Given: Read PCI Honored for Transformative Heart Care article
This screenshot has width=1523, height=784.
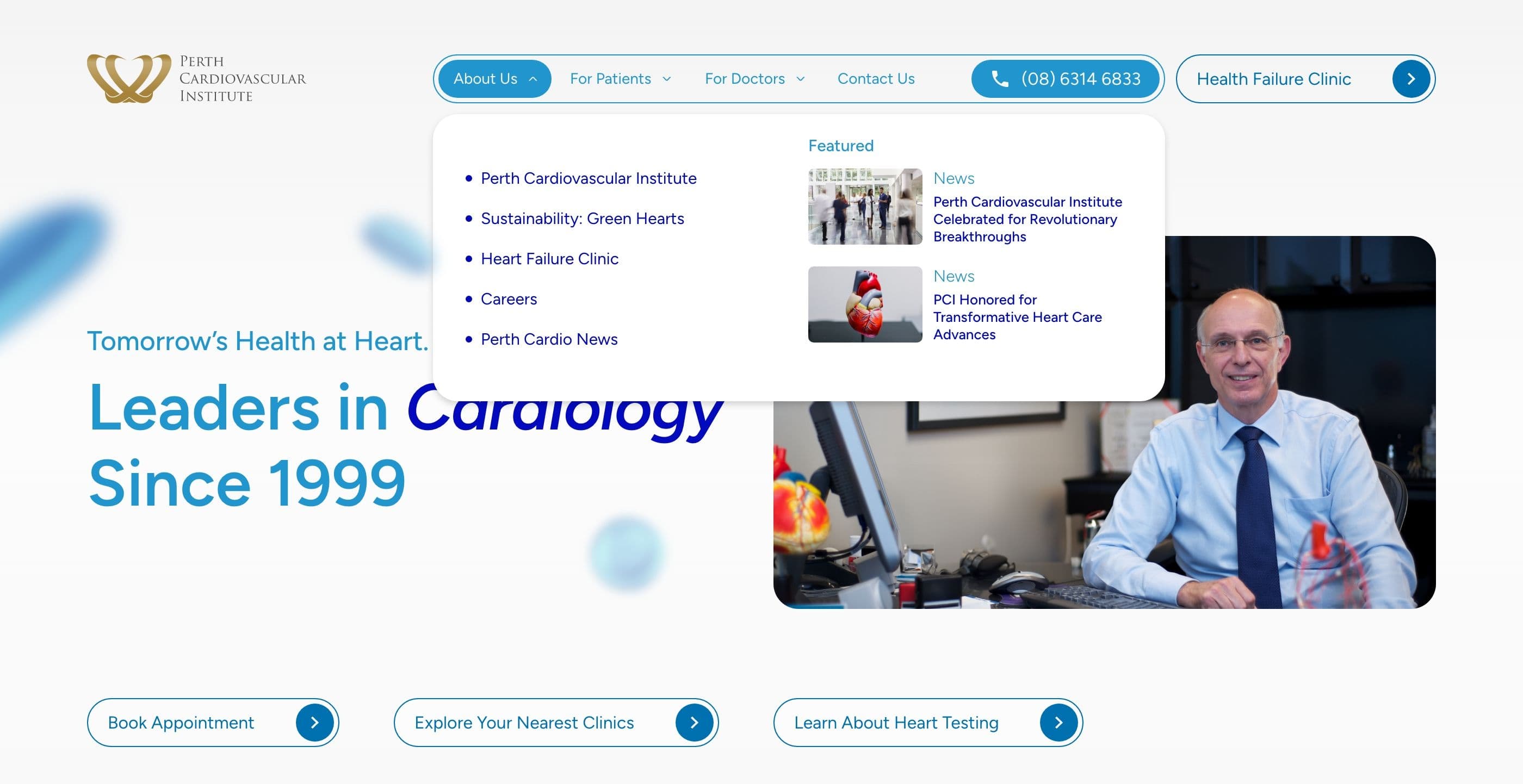Looking at the screenshot, I should point(1017,318).
